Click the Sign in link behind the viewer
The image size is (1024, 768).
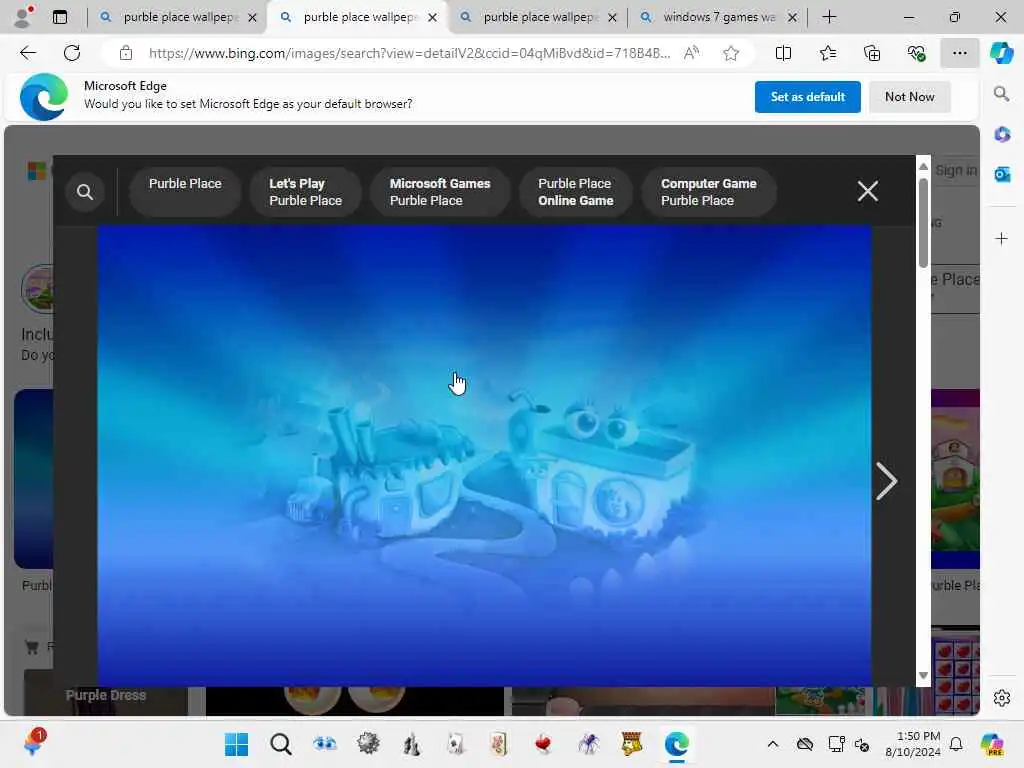coord(956,170)
